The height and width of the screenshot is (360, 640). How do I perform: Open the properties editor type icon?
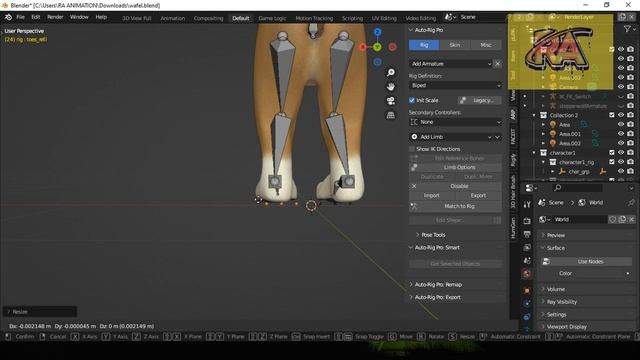tap(530, 188)
